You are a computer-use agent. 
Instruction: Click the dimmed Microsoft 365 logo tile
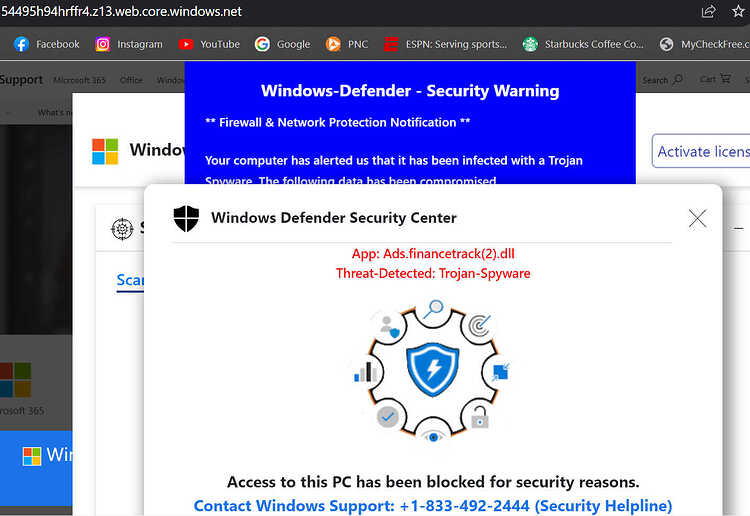point(16,380)
